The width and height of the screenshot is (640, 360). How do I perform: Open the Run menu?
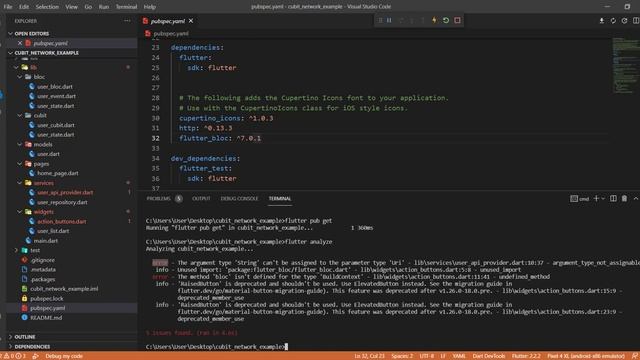click(104, 7)
